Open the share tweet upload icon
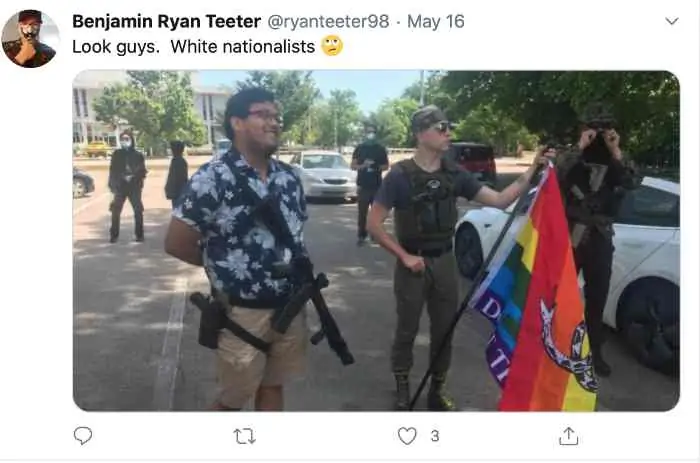 click(x=568, y=436)
